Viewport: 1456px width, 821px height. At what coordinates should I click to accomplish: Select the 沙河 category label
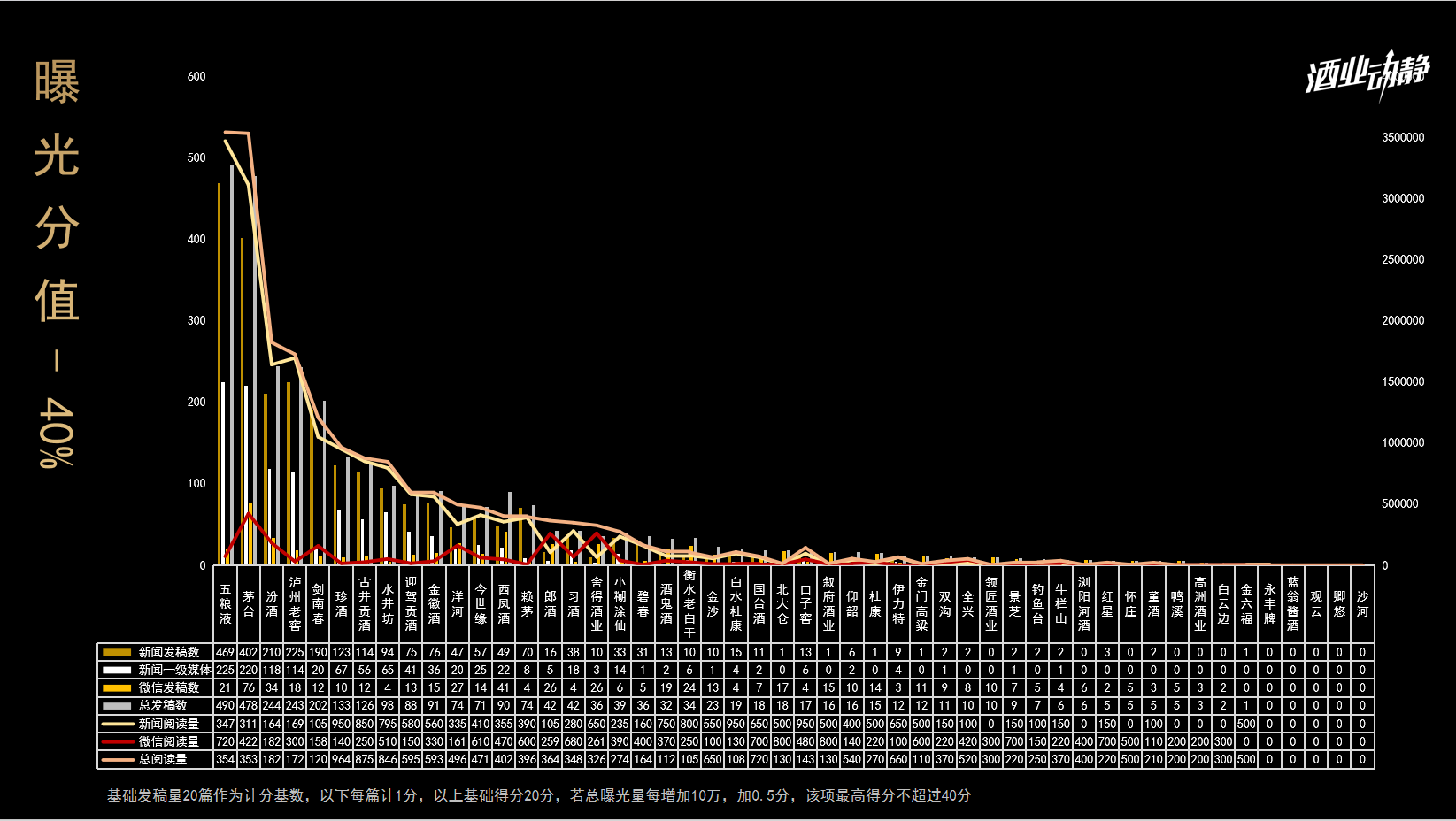tap(1362, 603)
